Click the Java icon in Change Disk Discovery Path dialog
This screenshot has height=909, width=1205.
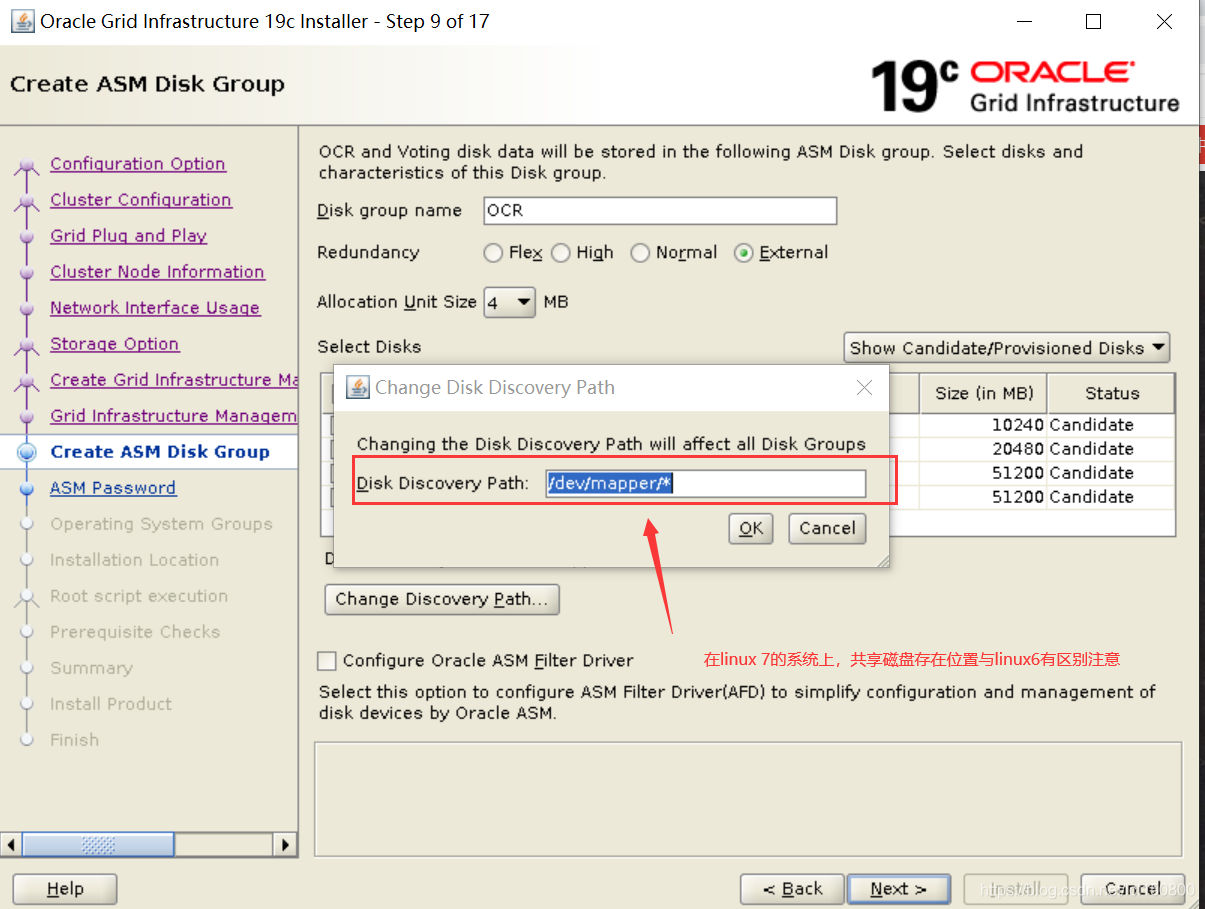tap(358, 387)
